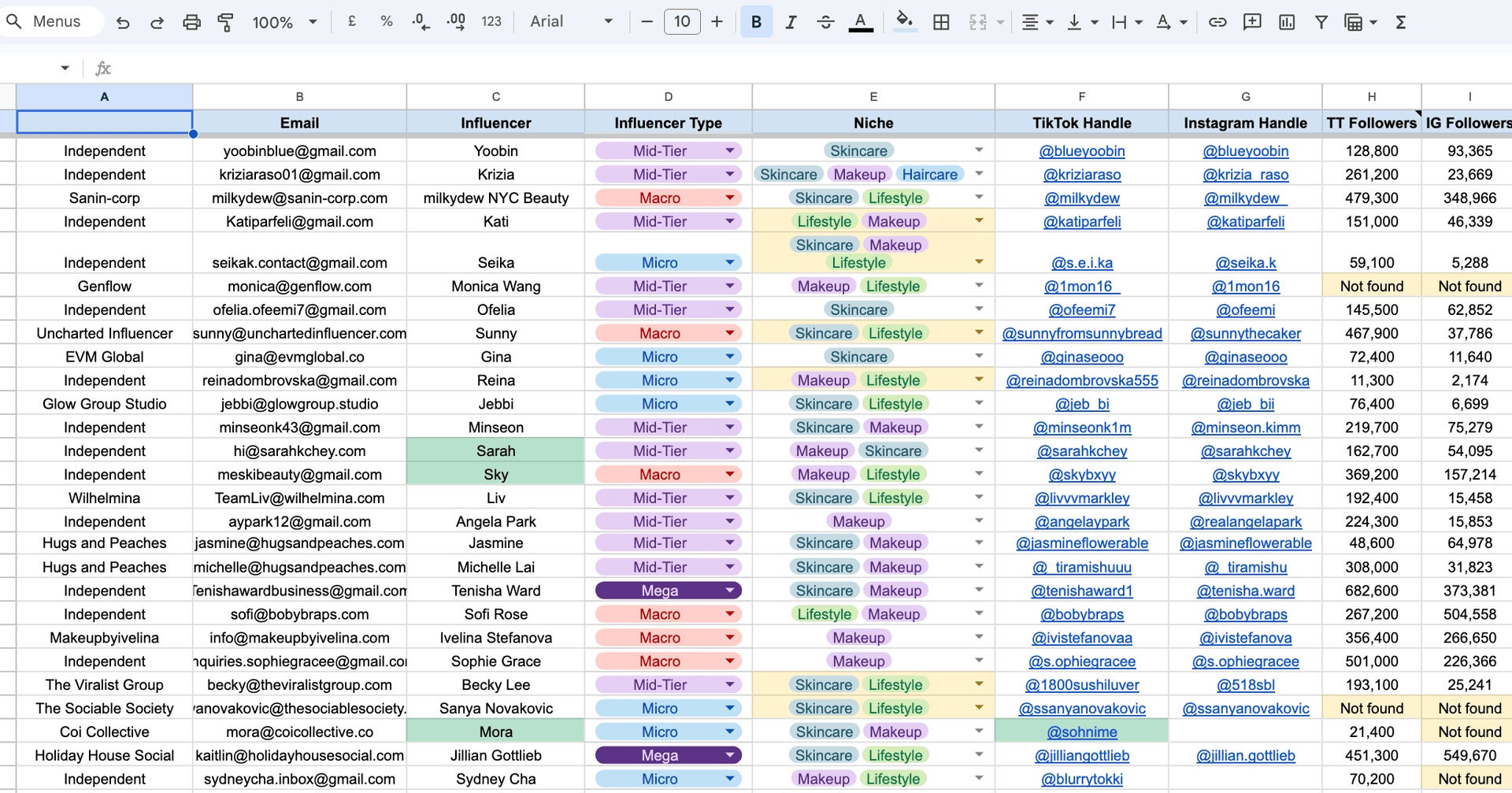Click the Text rotation icon
The width and height of the screenshot is (1512, 793).
tap(1163, 22)
